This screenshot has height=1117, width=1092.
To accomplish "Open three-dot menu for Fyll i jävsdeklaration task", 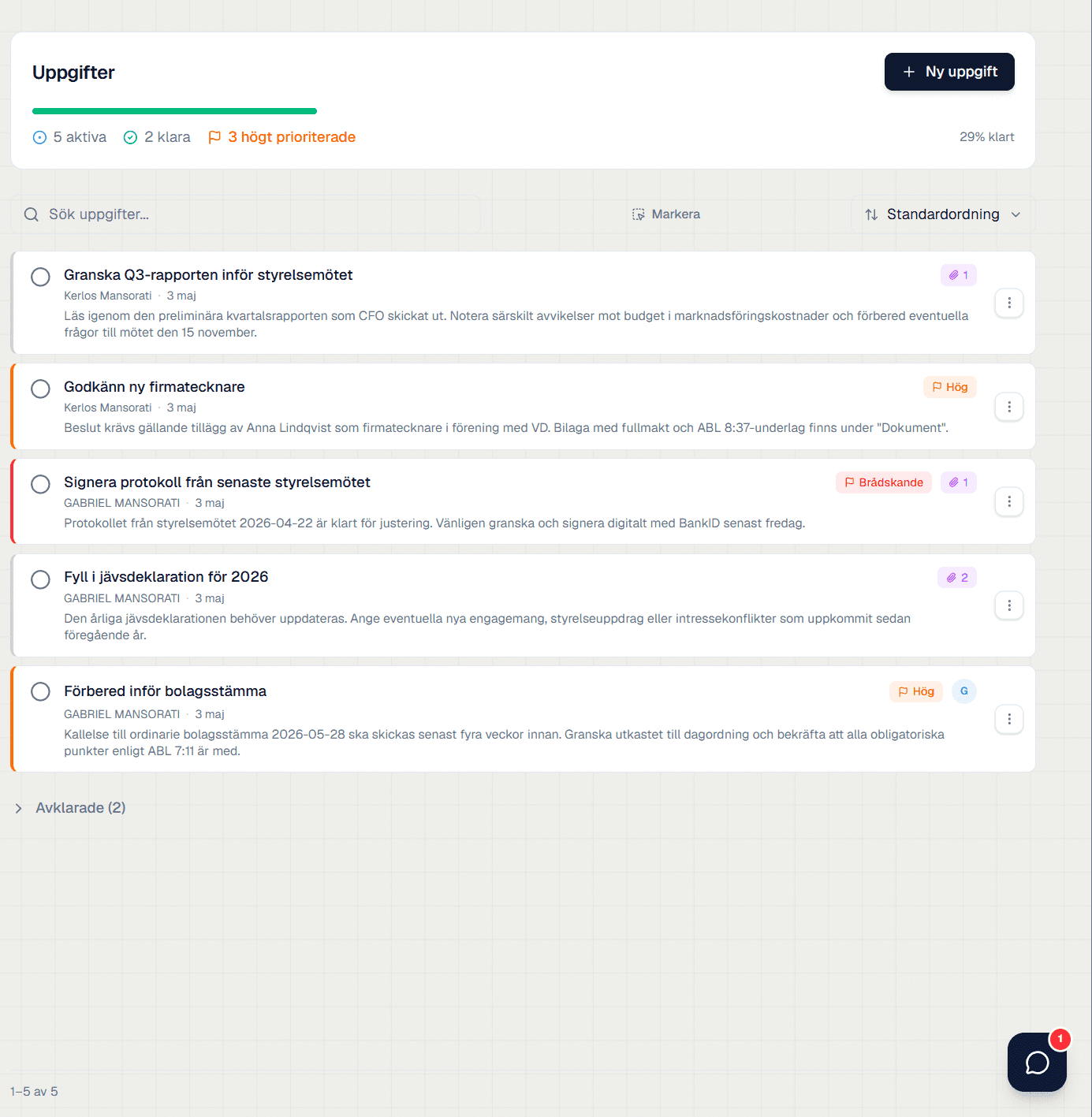I will pyautogui.click(x=1009, y=605).
